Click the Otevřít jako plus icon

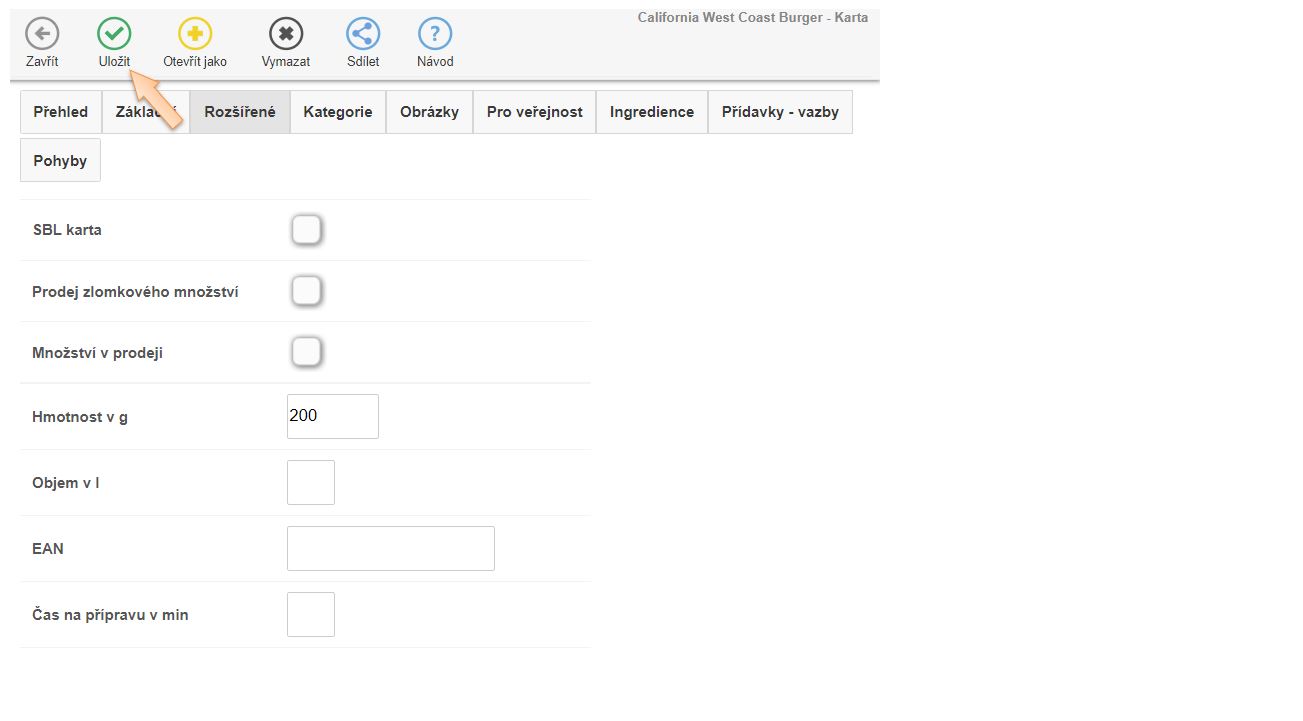click(195, 34)
